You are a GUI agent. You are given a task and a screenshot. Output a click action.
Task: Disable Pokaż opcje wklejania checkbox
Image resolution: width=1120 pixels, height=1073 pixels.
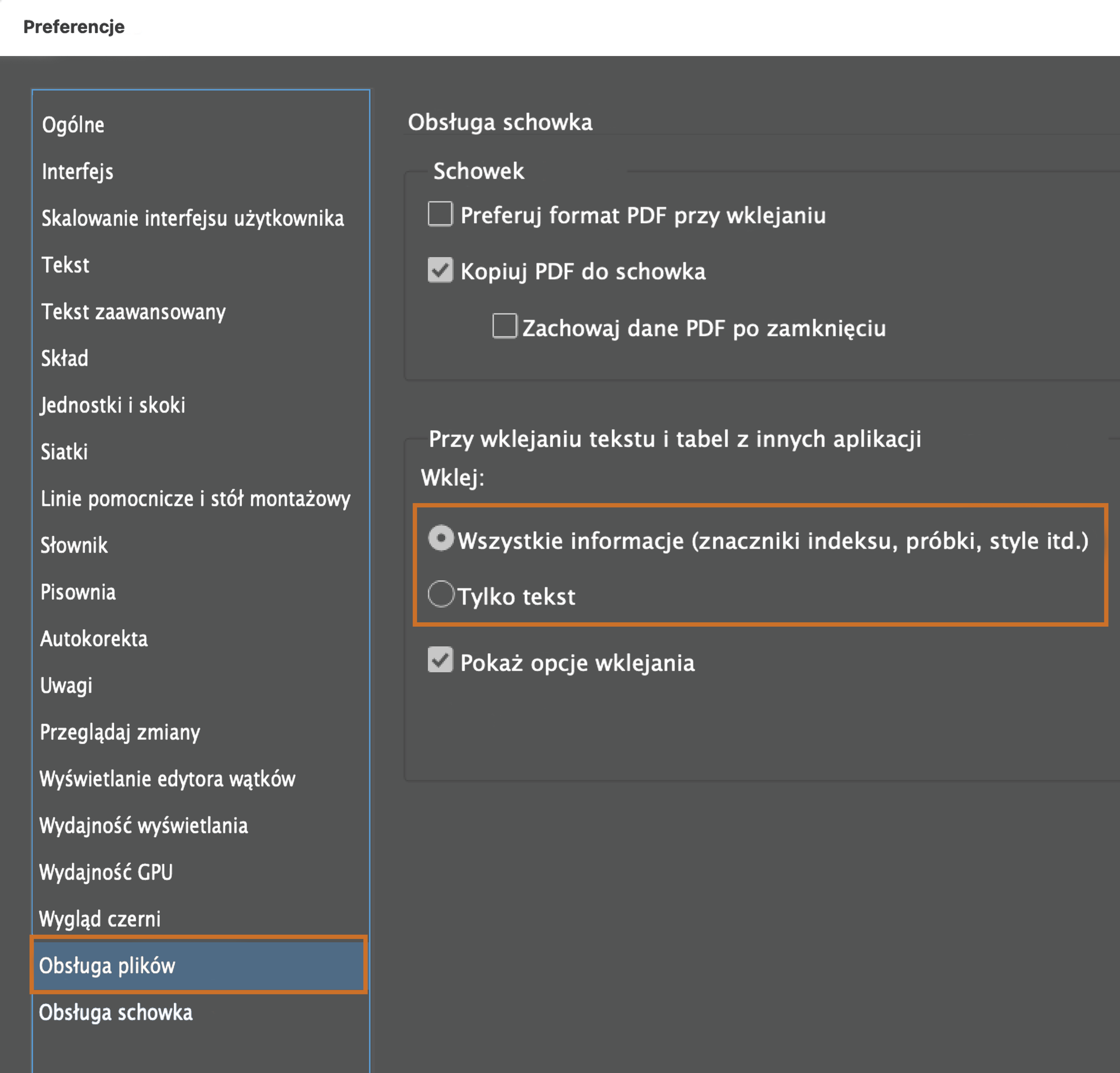[440, 660]
